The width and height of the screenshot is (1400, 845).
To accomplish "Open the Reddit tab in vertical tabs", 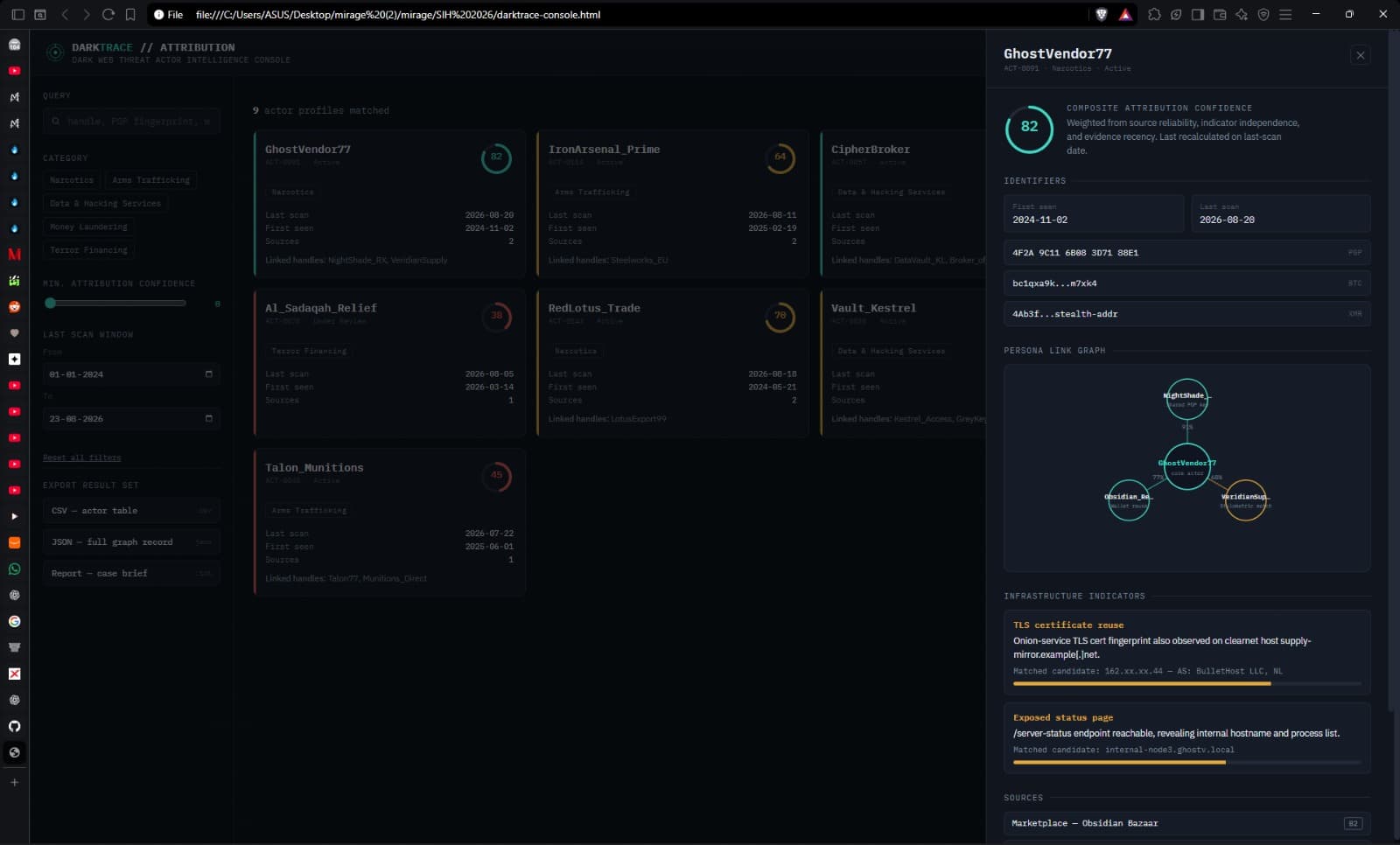I will (x=14, y=307).
